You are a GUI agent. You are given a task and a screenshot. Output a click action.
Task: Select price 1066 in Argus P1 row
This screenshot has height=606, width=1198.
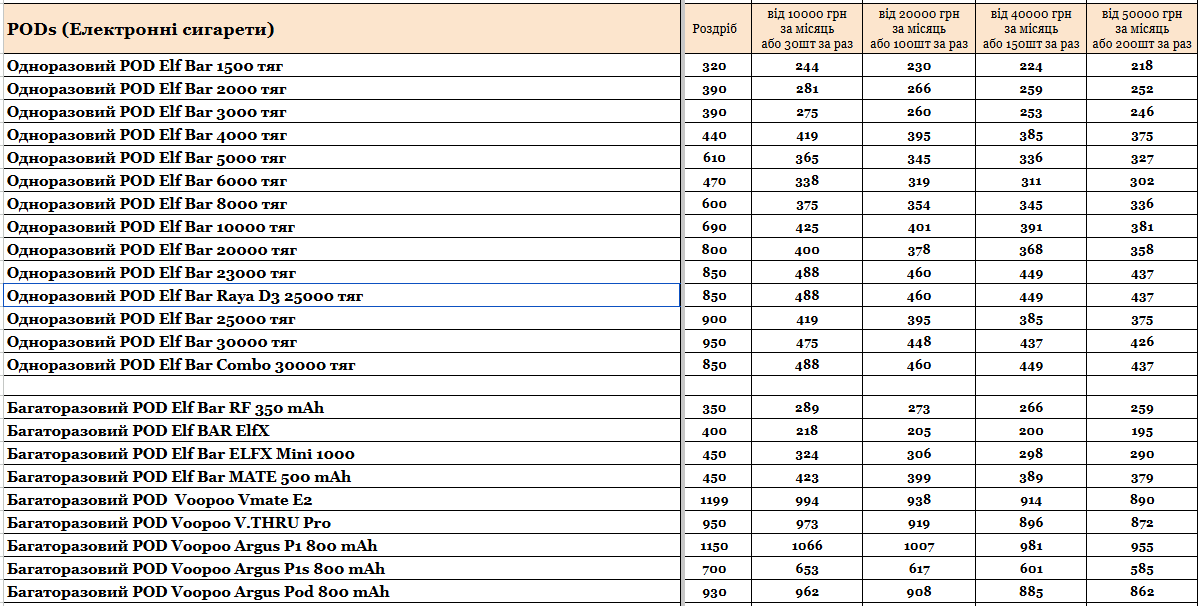[807, 546]
